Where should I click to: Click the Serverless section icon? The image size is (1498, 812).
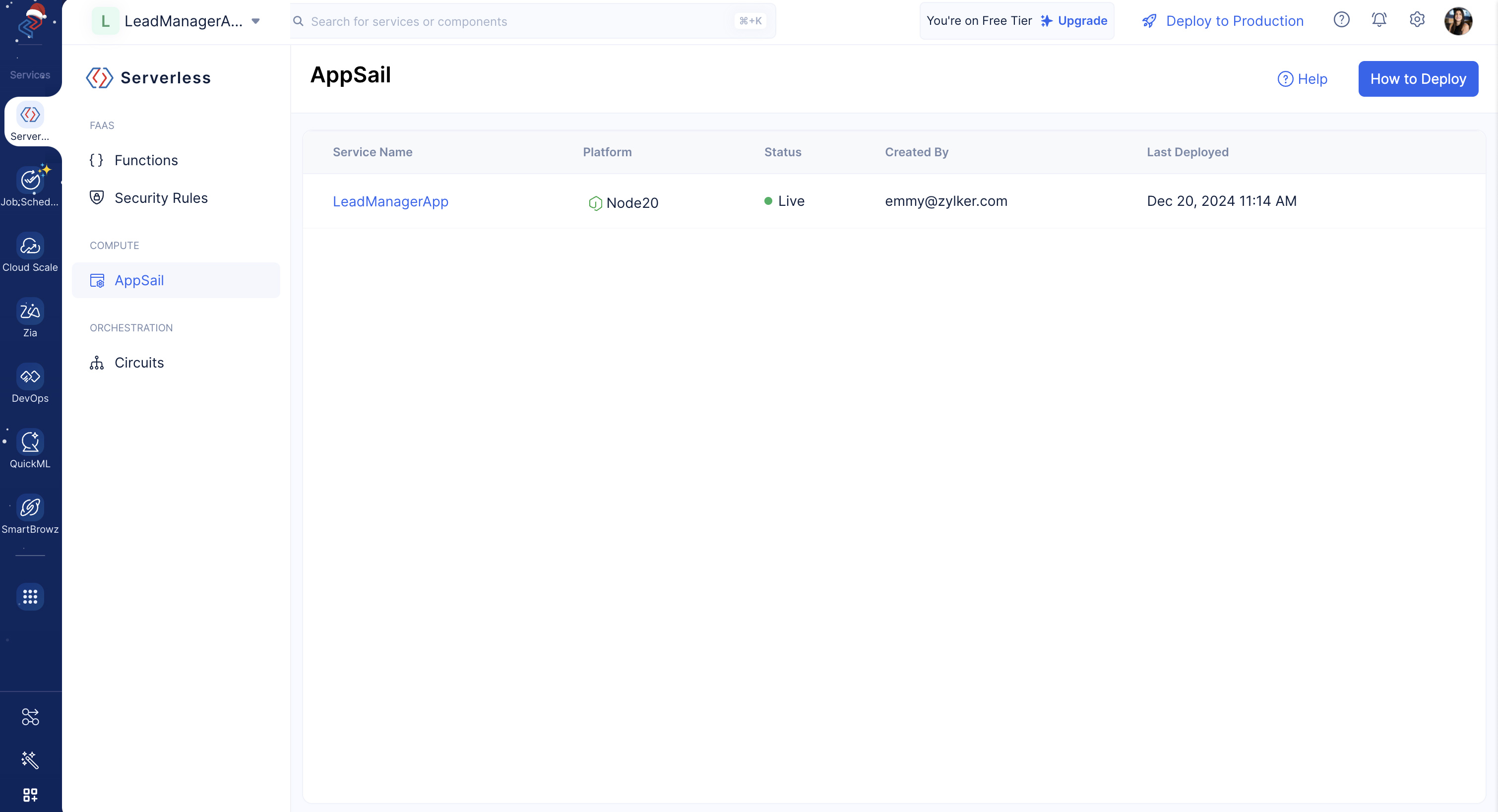[x=30, y=114]
